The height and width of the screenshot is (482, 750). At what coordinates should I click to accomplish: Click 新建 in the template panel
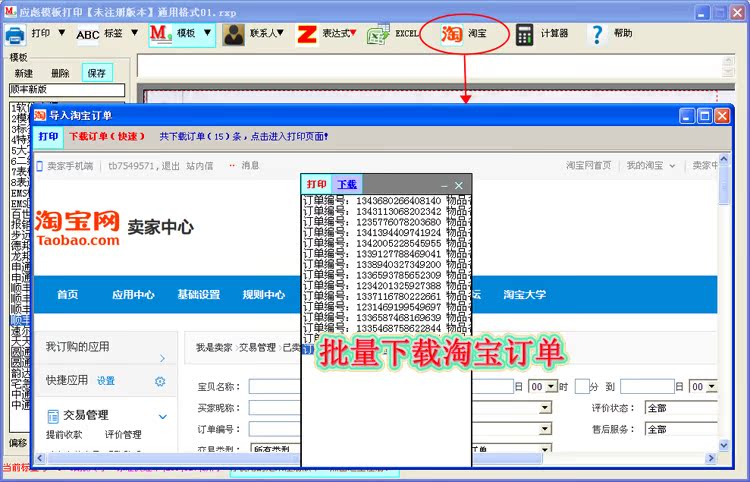23,73
